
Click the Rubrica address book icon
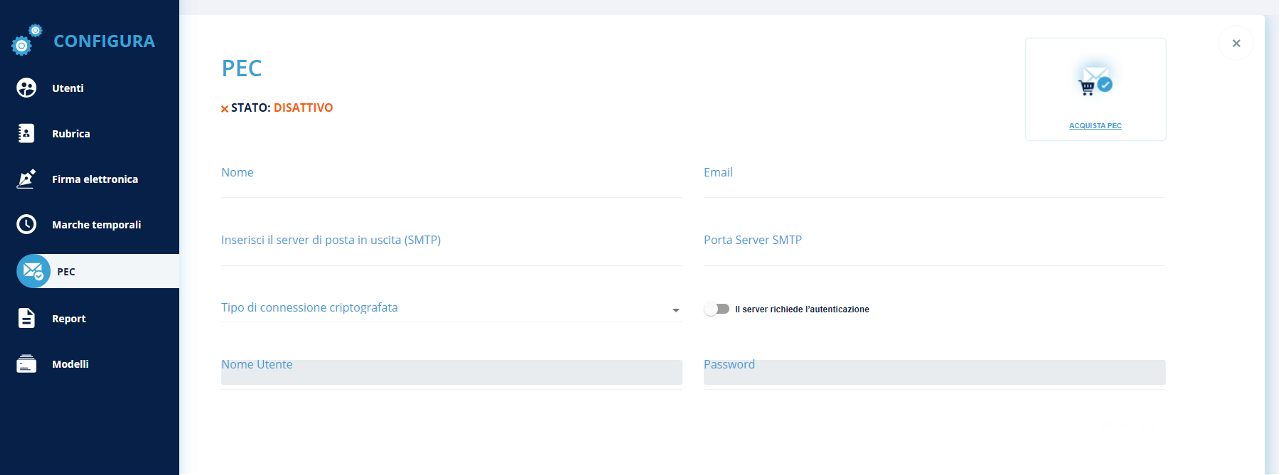[x=27, y=133]
